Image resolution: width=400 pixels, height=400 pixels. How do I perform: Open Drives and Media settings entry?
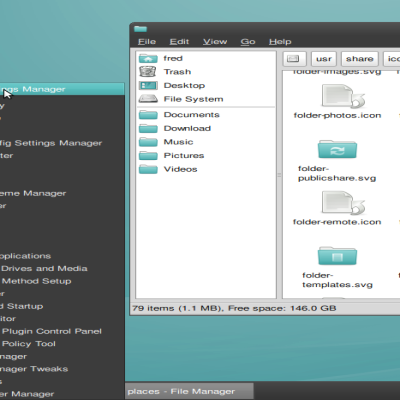[x=44, y=269]
